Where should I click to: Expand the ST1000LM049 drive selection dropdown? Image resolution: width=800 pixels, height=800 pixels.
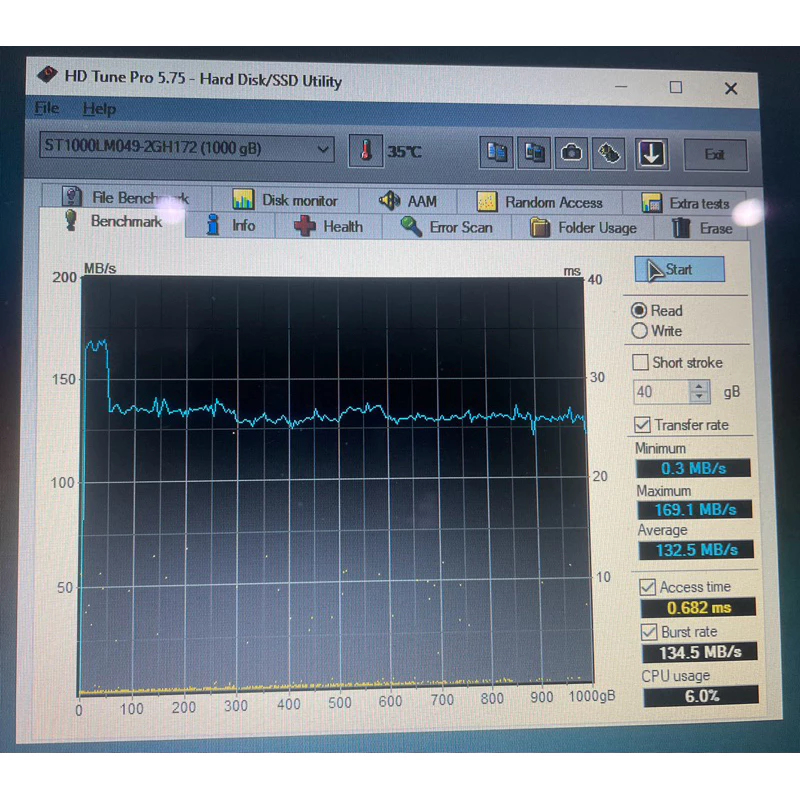click(x=323, y=149)
